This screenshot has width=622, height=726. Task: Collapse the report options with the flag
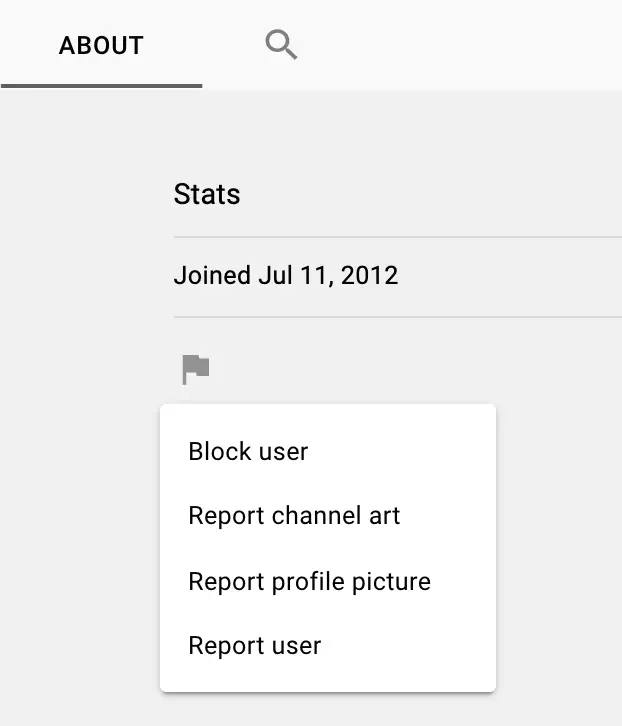tap(196, 369)
